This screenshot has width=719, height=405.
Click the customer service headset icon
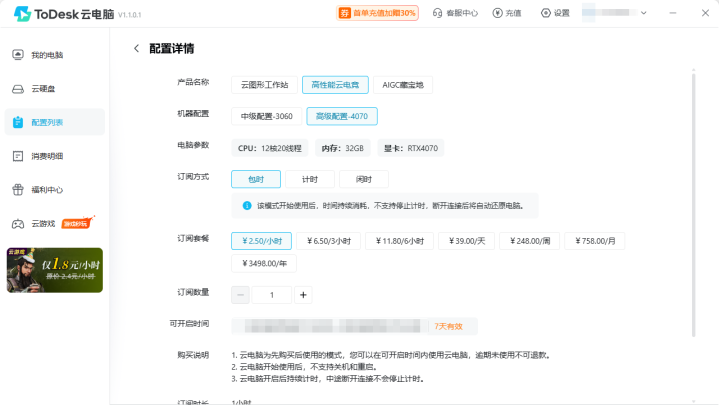[437, 13]
